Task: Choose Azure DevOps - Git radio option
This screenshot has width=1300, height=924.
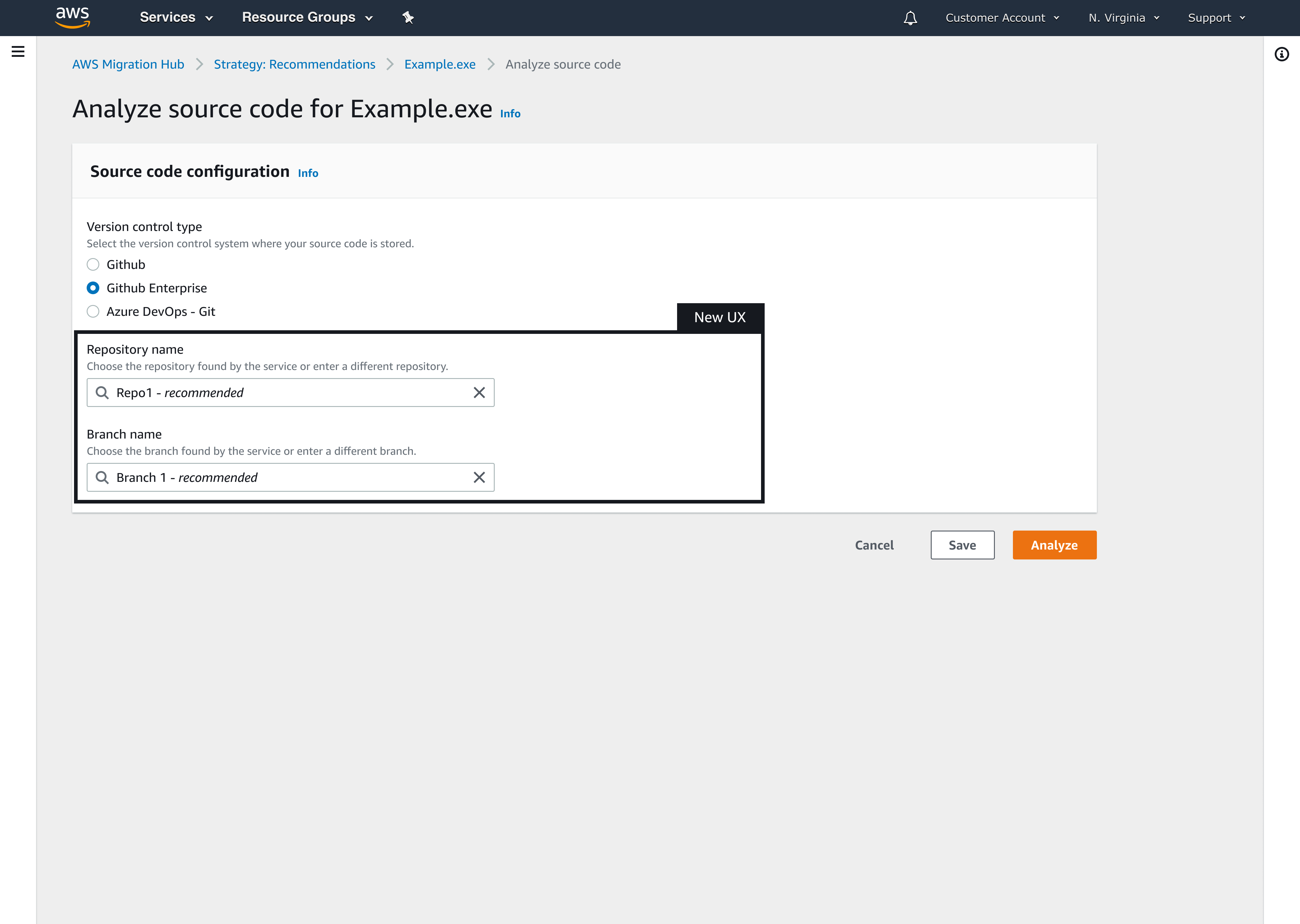Action: 93,311
